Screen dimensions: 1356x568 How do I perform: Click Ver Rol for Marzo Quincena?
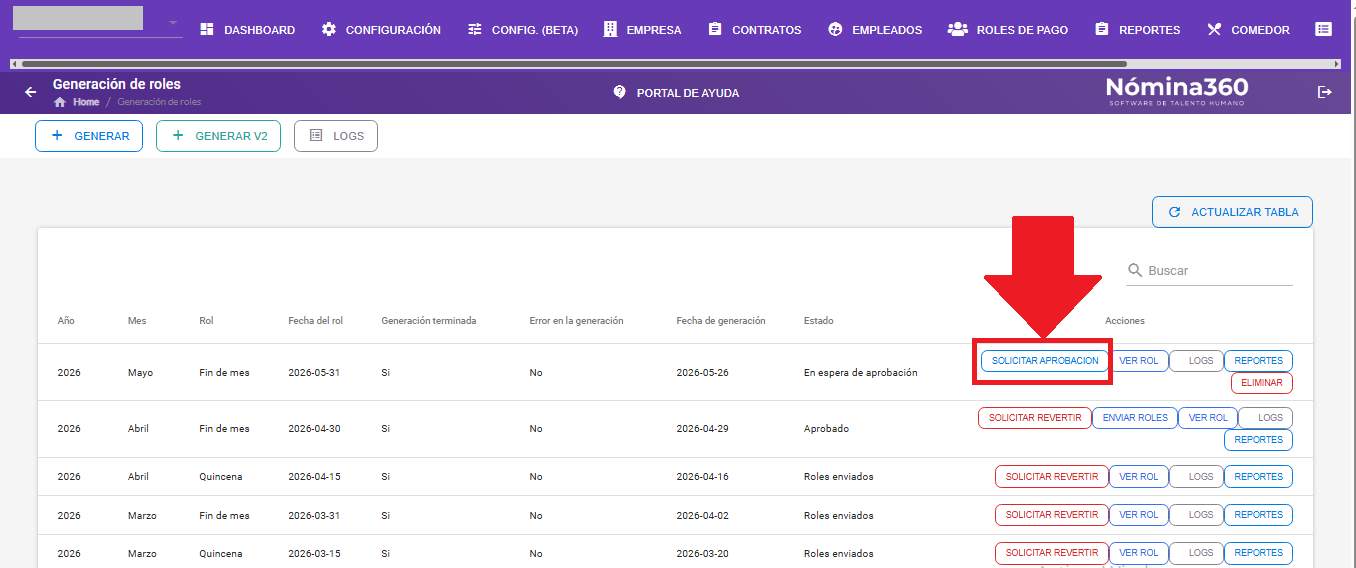1138,553
